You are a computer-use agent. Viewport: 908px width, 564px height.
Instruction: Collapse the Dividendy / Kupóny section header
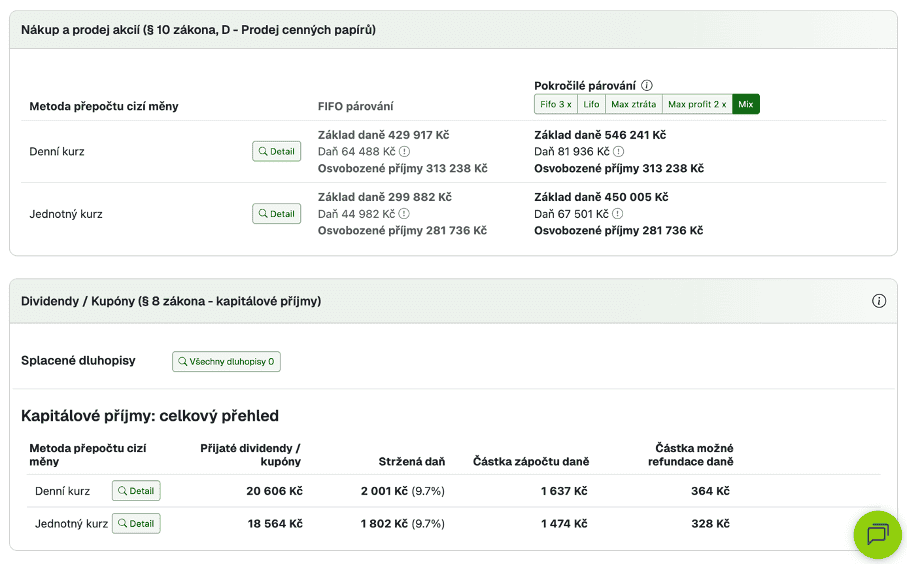170,301
